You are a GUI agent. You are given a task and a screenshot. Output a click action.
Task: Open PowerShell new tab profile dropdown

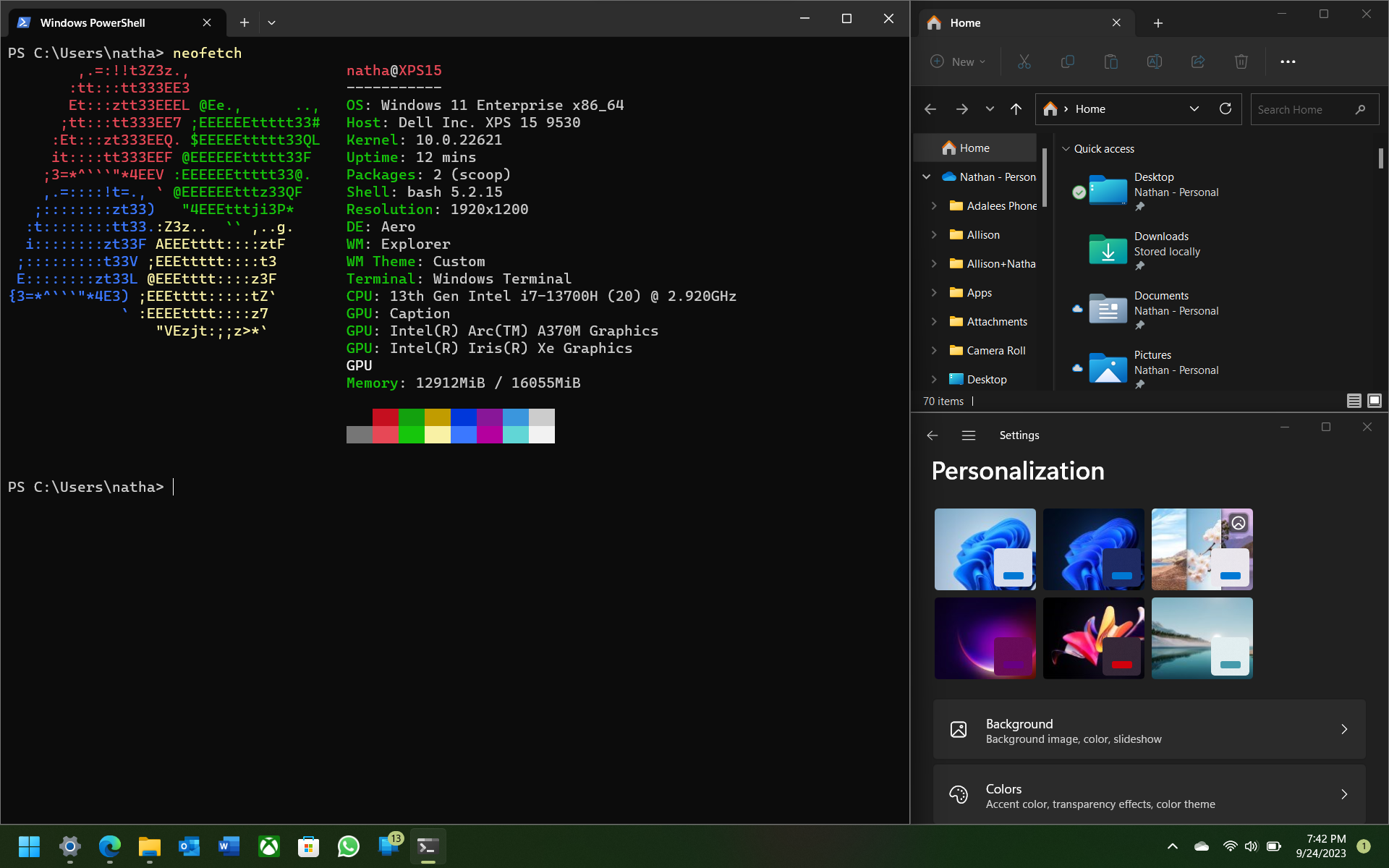pyautogui.click(x=271, y=22)
